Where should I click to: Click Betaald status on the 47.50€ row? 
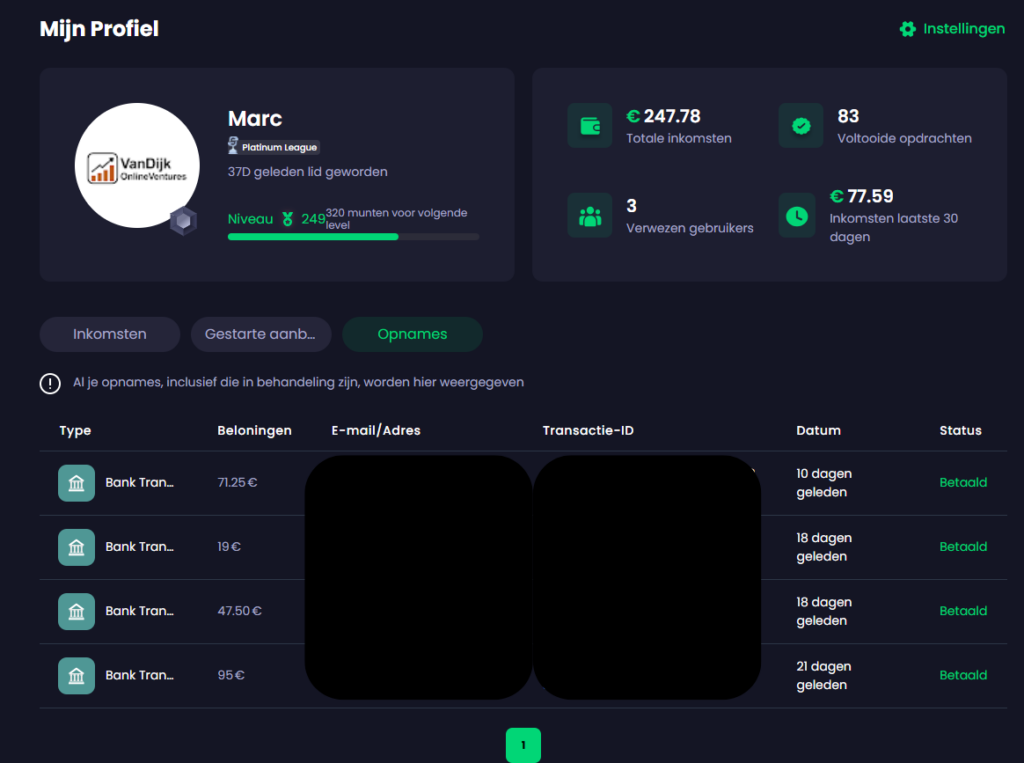[962, 611]
